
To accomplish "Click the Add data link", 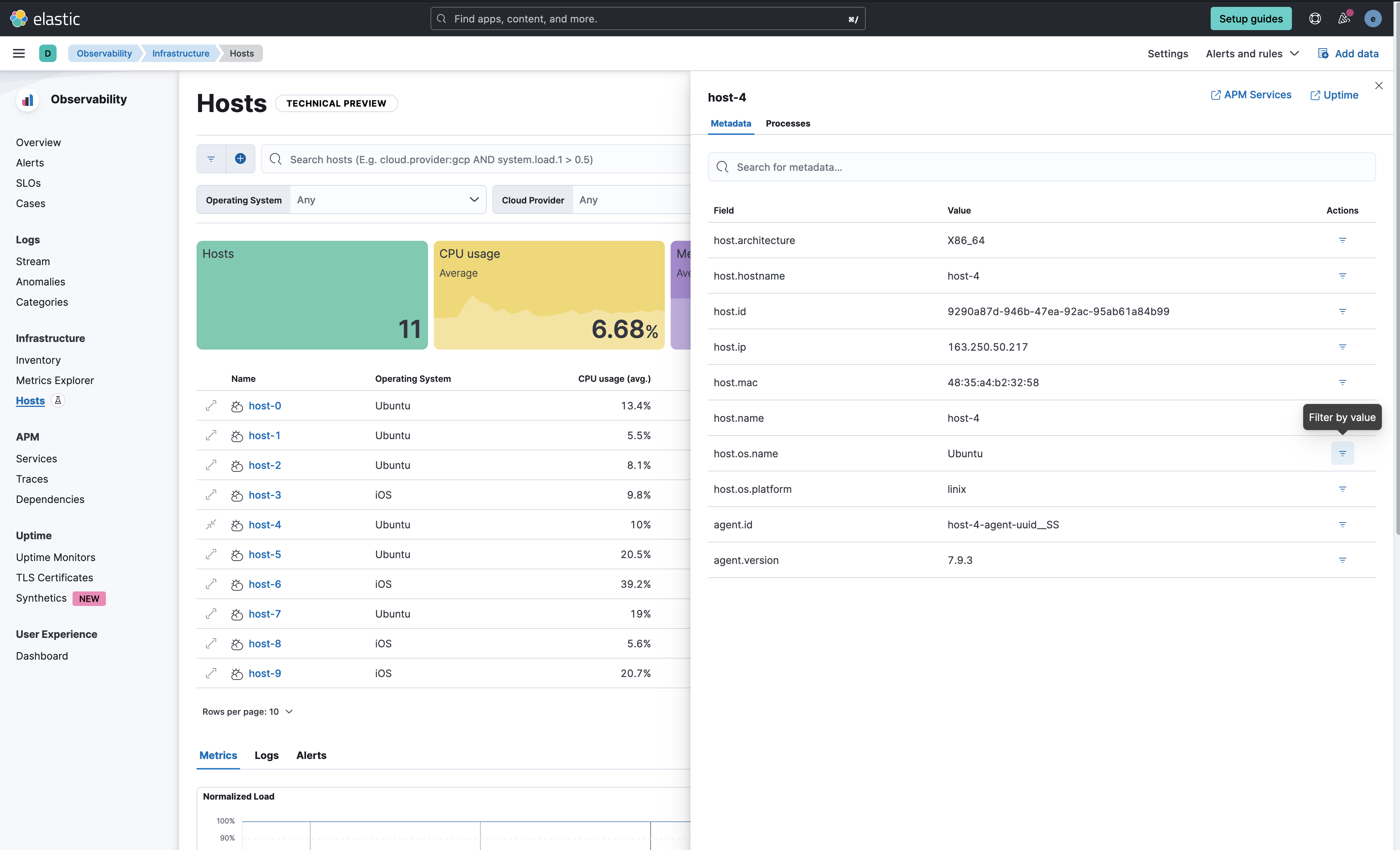I will click(1348, 53).
